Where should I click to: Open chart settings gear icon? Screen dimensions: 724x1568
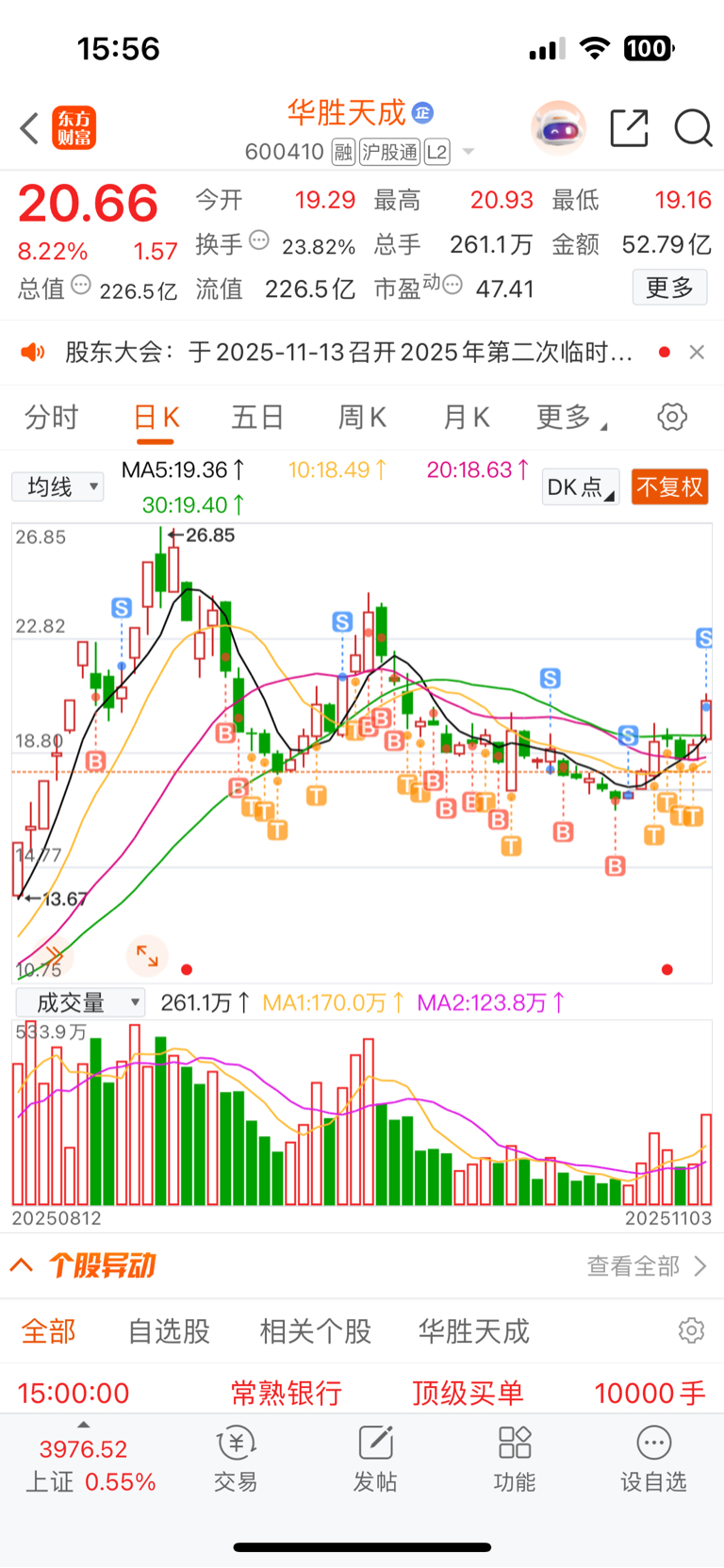(672, 417)
